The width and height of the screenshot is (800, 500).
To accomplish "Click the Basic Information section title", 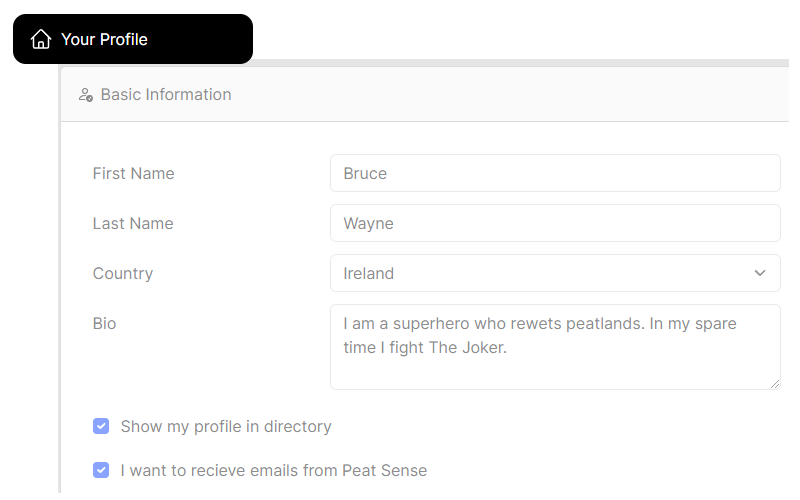I will click(x=166, y=95).
